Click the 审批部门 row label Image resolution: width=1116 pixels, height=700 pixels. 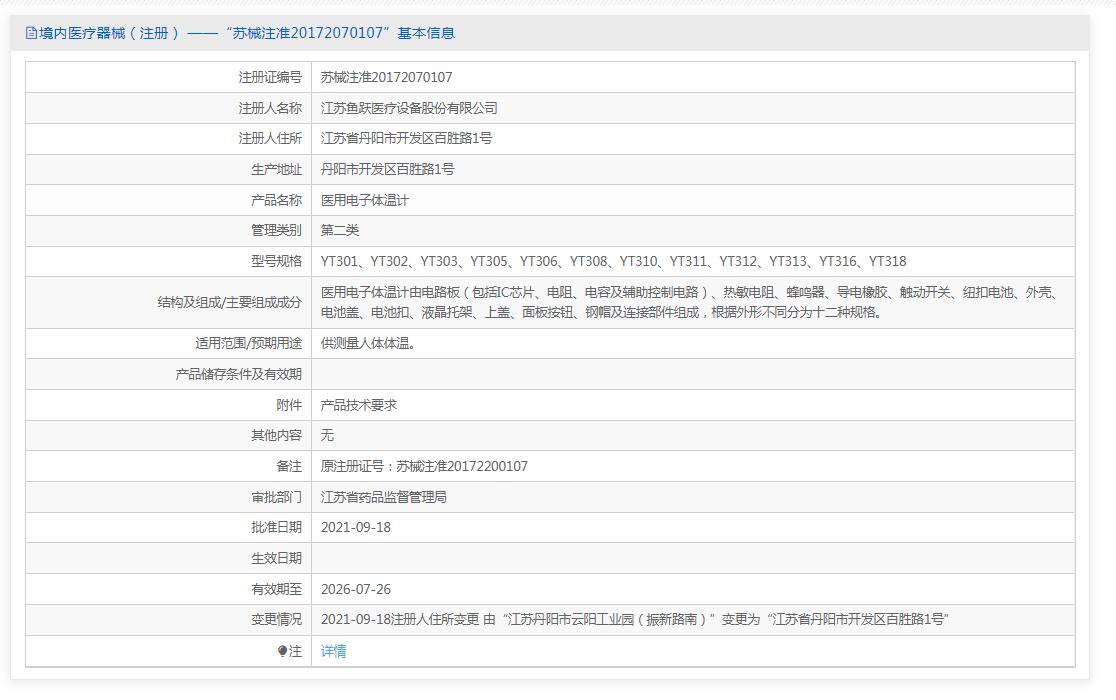click(x=276, y=497)
